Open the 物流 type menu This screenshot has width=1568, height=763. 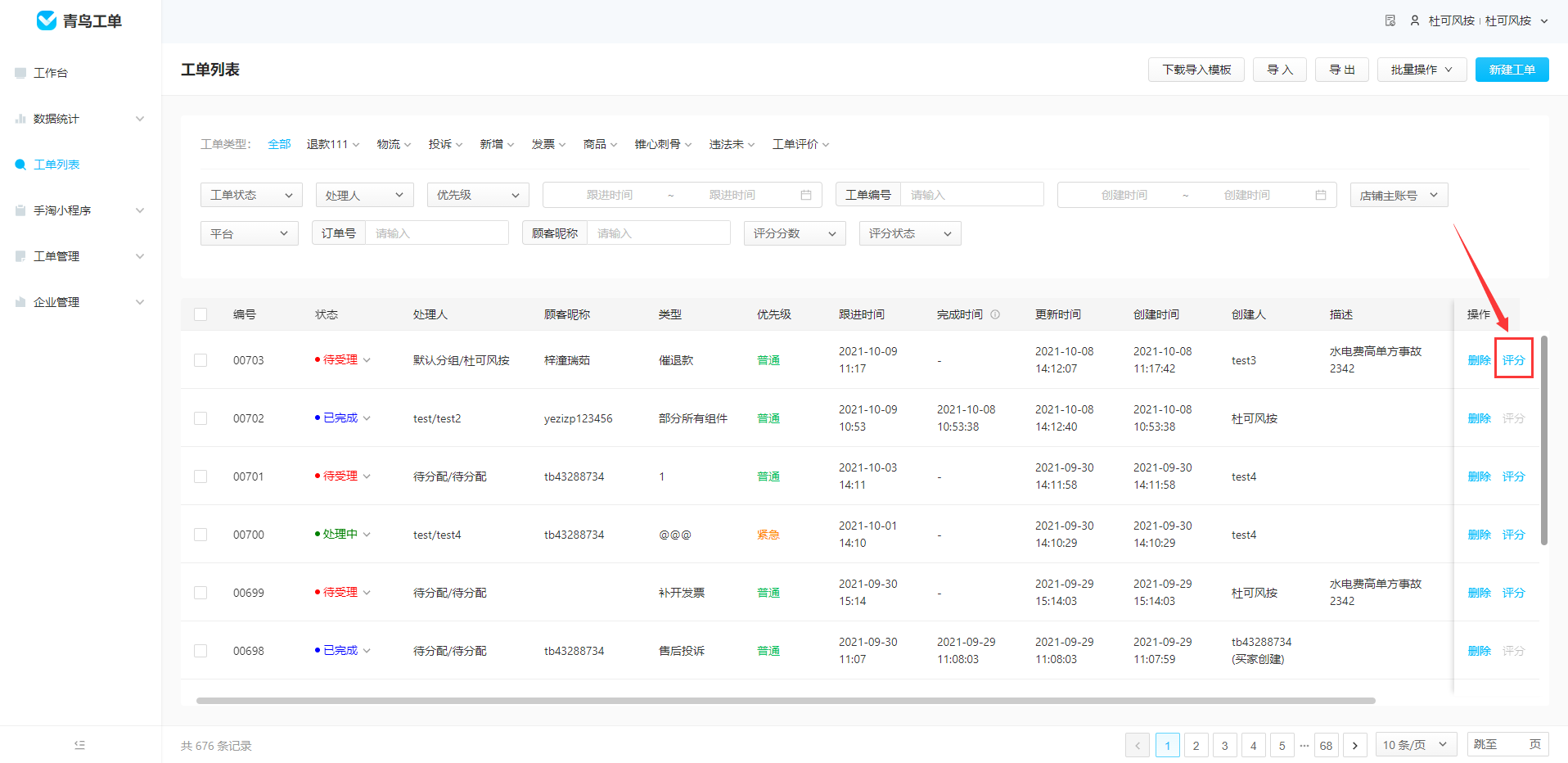(x=394, y=144)
